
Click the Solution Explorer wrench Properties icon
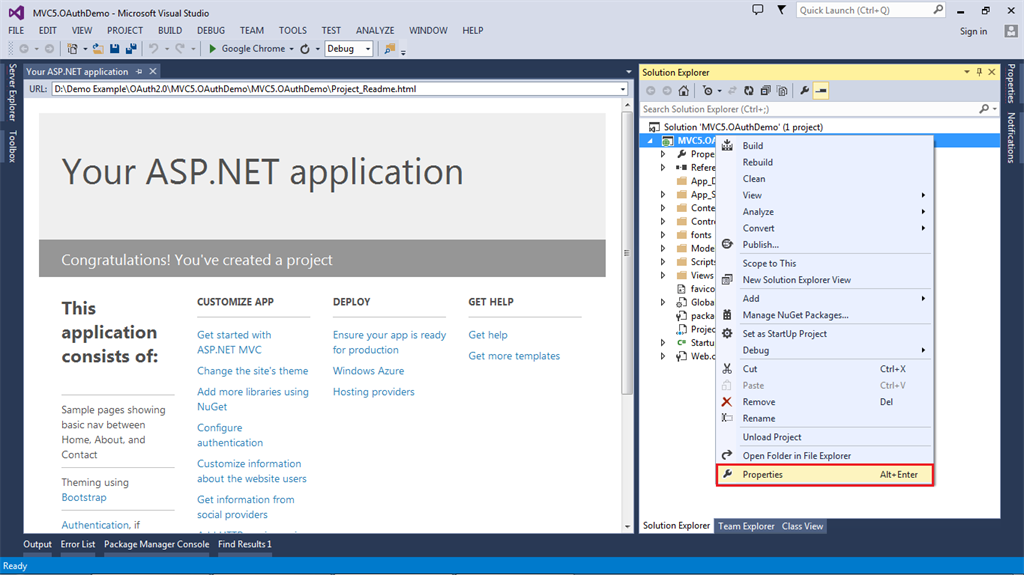coord(804,91)
